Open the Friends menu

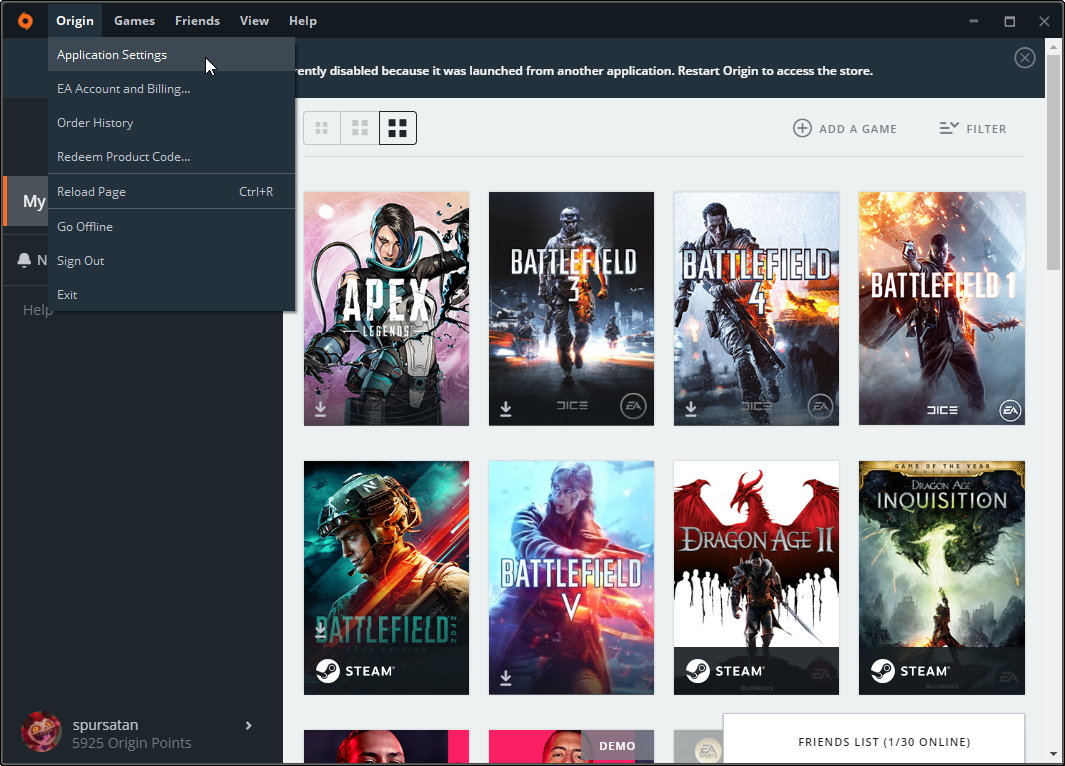[x=197, y=20]
